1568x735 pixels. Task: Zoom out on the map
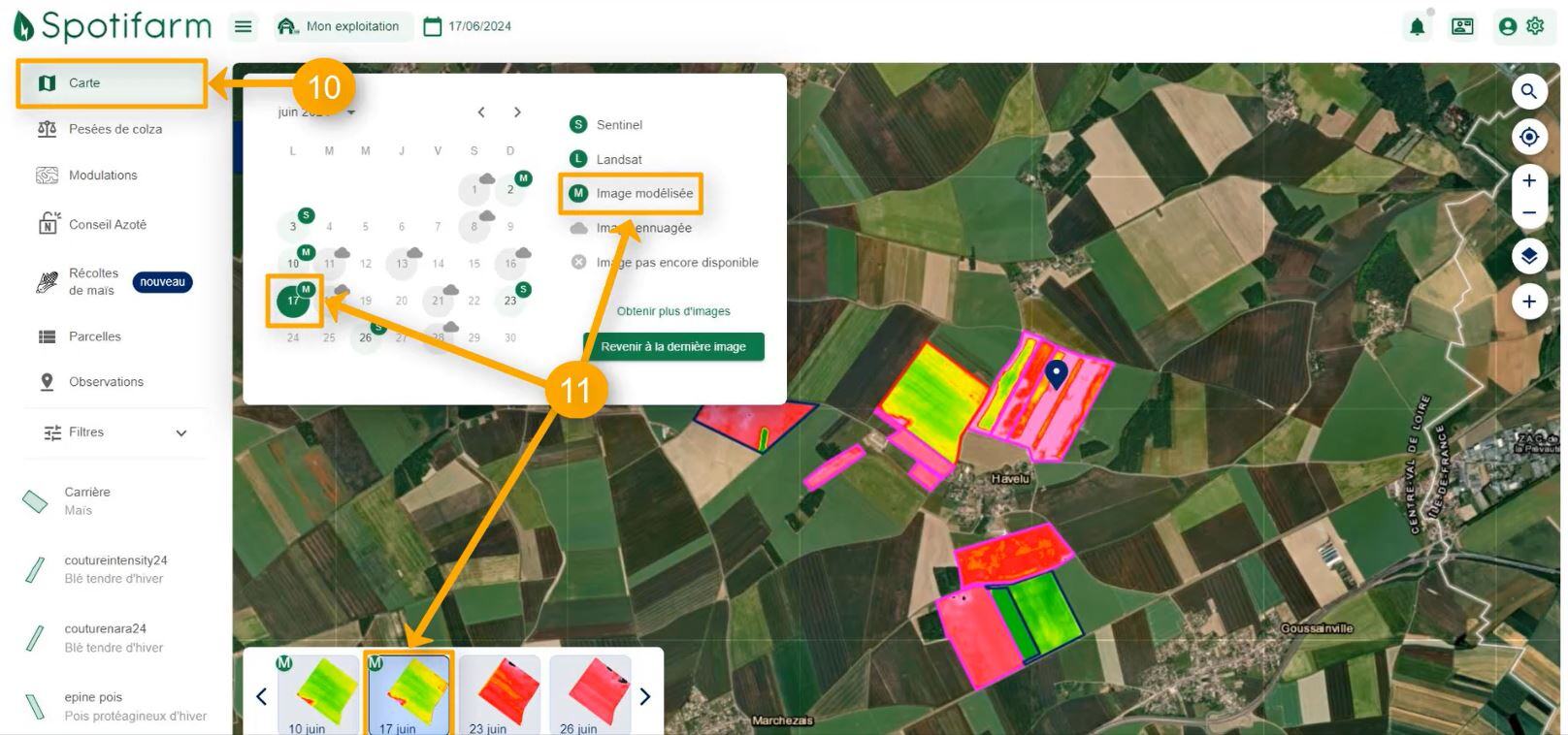pyautogui.click(x=1528, y=212)
